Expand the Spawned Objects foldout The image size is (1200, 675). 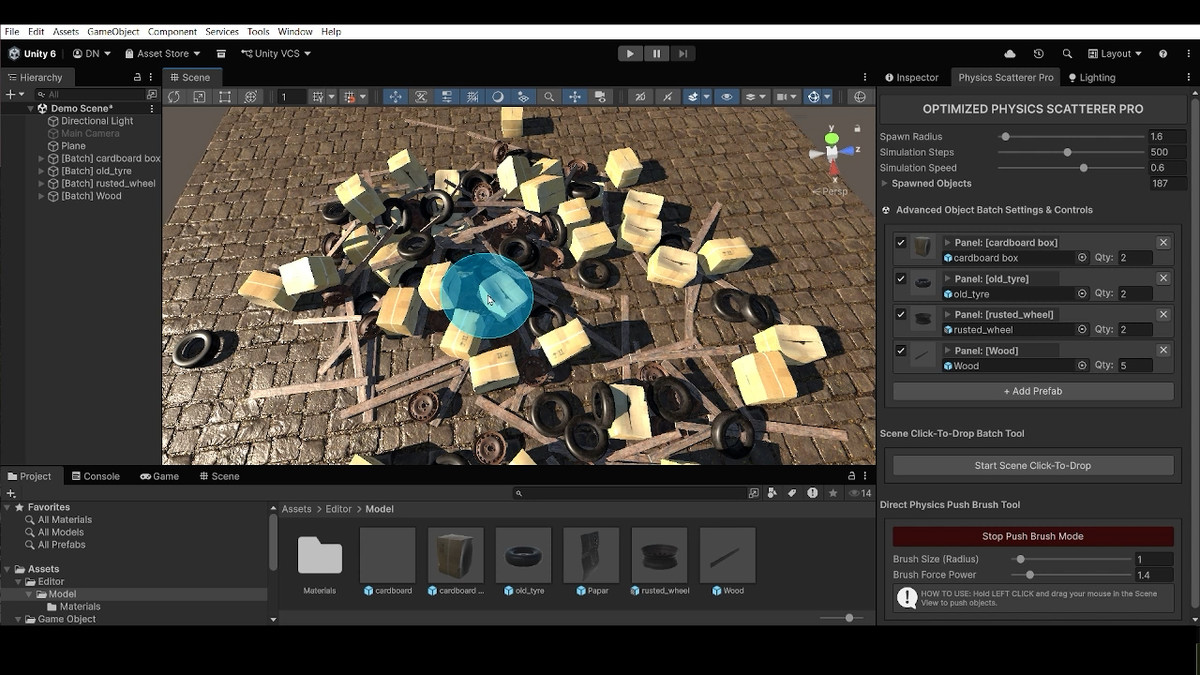click(x=884, y=184)
